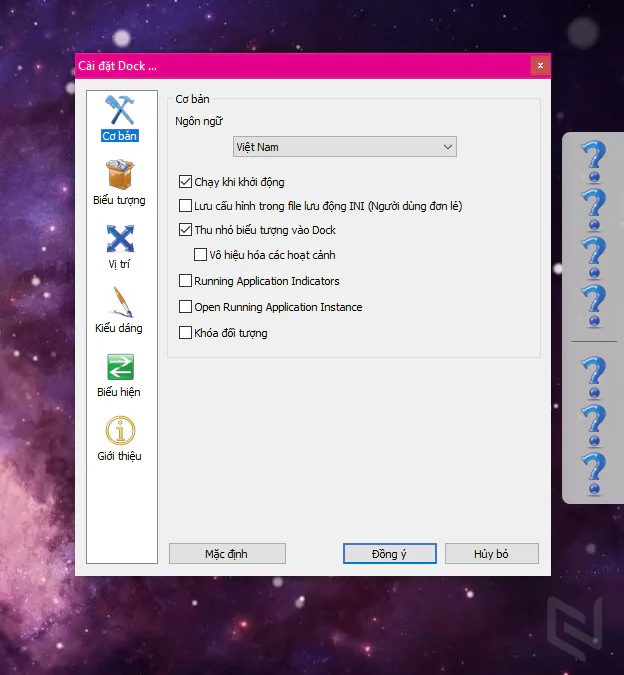Cancel with the Hủy bỏ button
The image size is (624, 675).
[491, 554]
